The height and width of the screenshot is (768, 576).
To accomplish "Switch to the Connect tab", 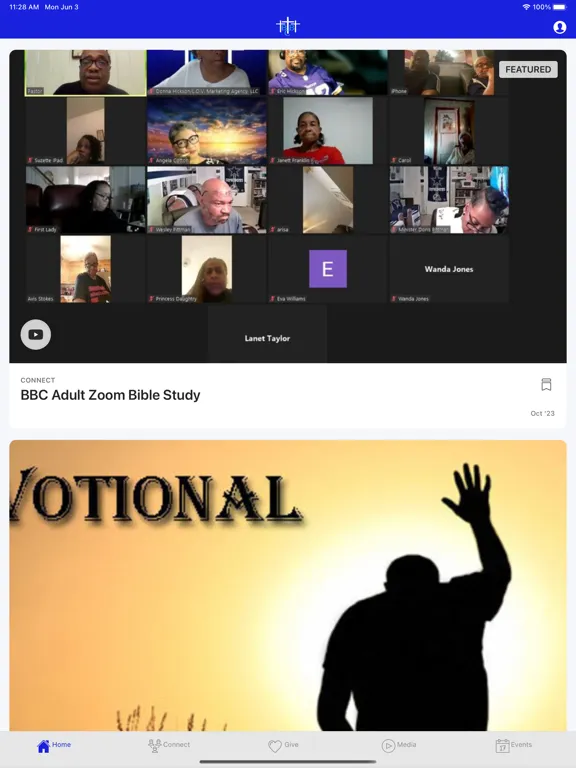I will 169,745.
